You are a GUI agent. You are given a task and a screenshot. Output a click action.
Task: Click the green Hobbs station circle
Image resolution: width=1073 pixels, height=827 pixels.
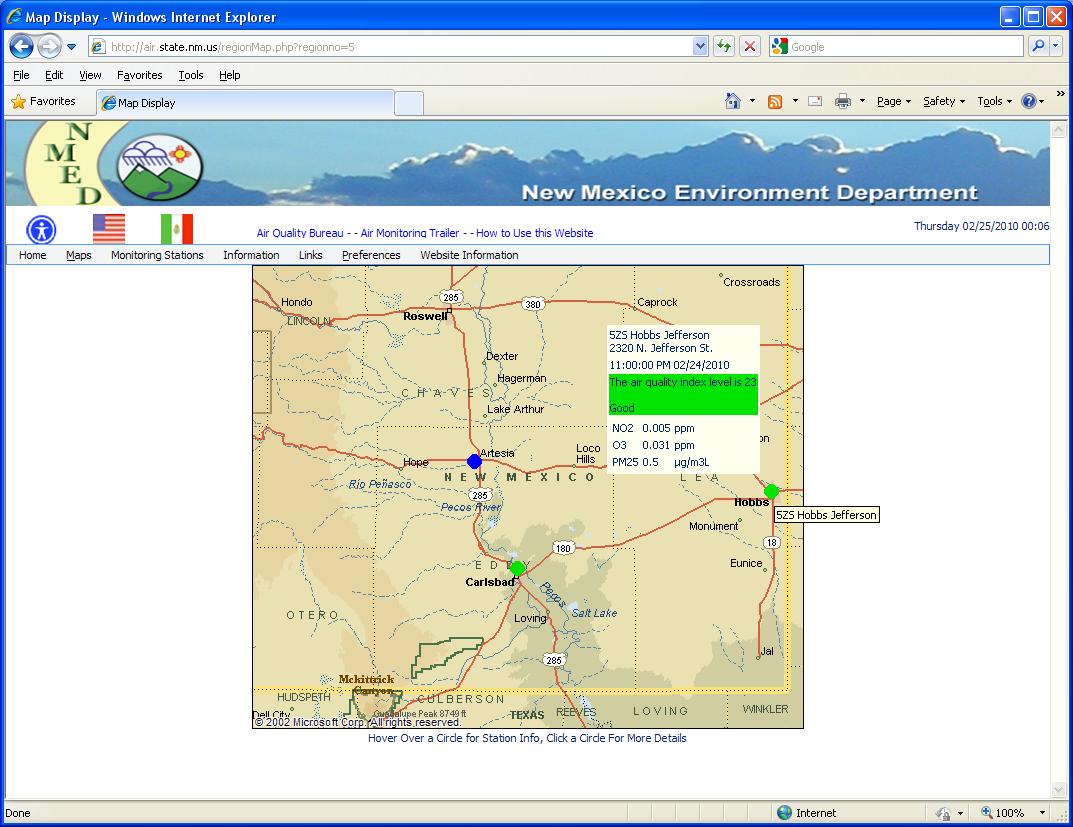point(772,491)
